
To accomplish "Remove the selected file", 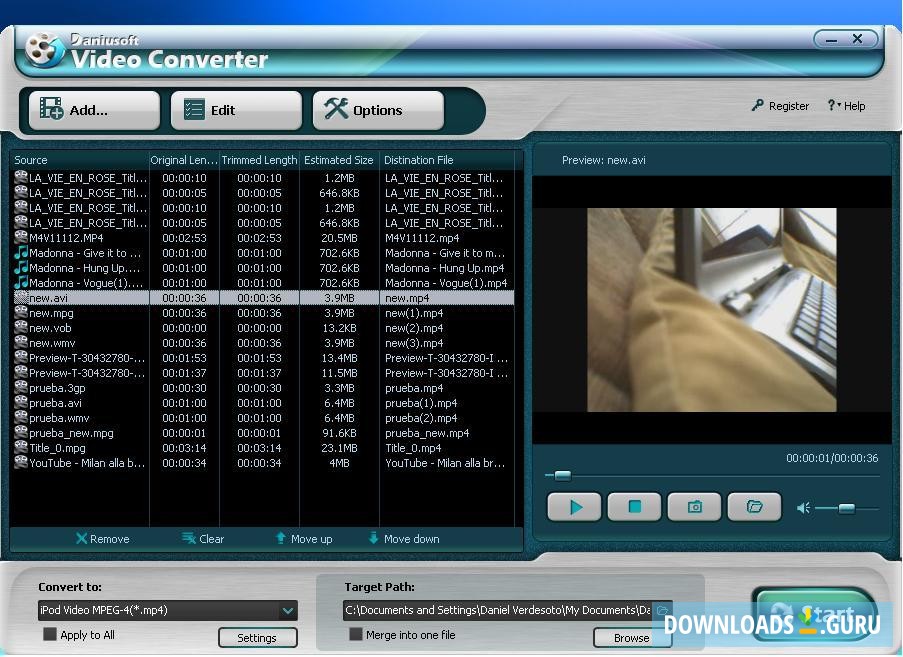I will point(103,539).
